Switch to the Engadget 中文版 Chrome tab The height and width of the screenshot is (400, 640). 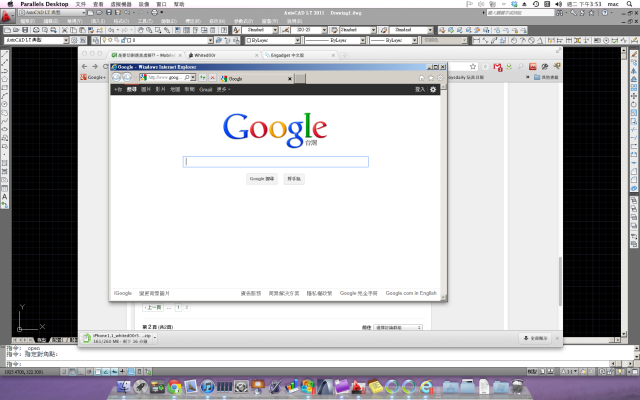(x=300, y=55)
